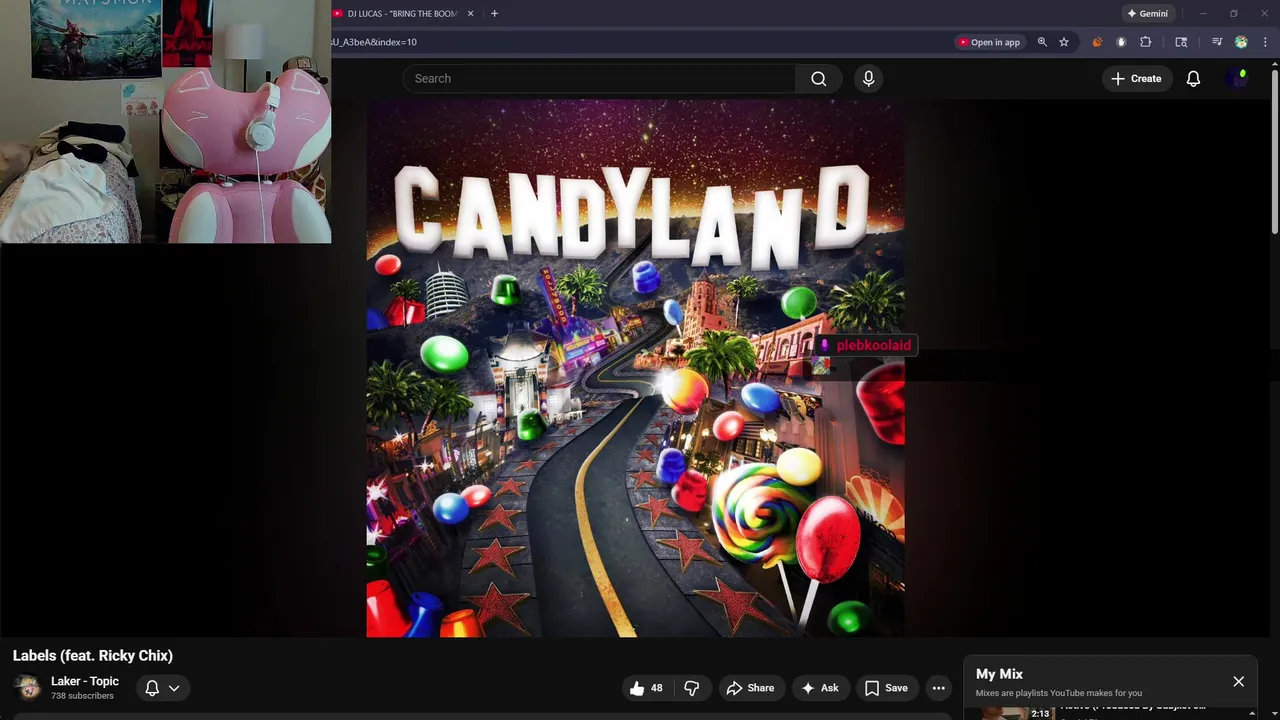Open a new browser tab
Viewport: 1280px width, 720px height.
pos(494,14)
